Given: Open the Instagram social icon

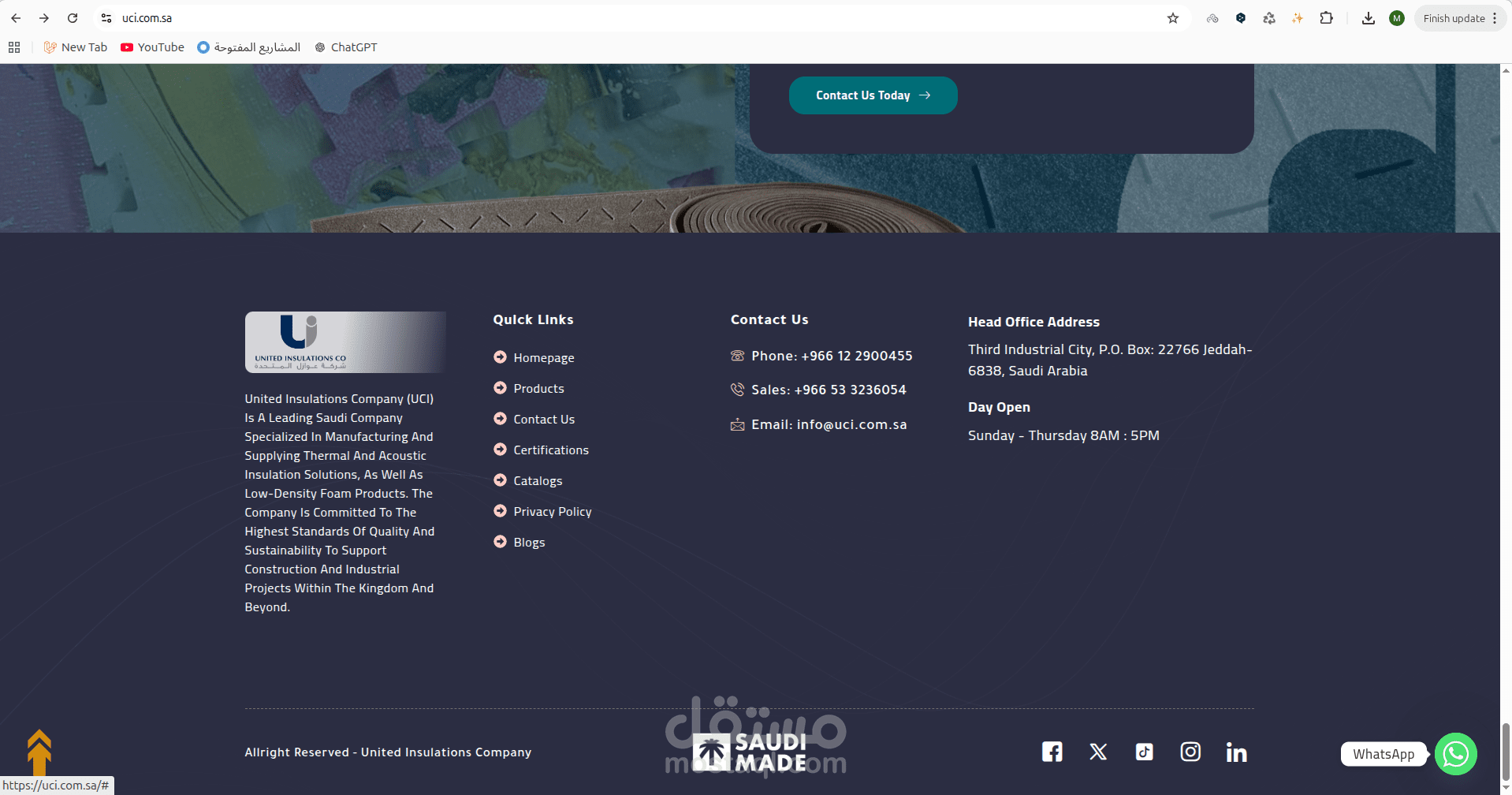Looking at the screenshot, I should [x=1190, y=752].
